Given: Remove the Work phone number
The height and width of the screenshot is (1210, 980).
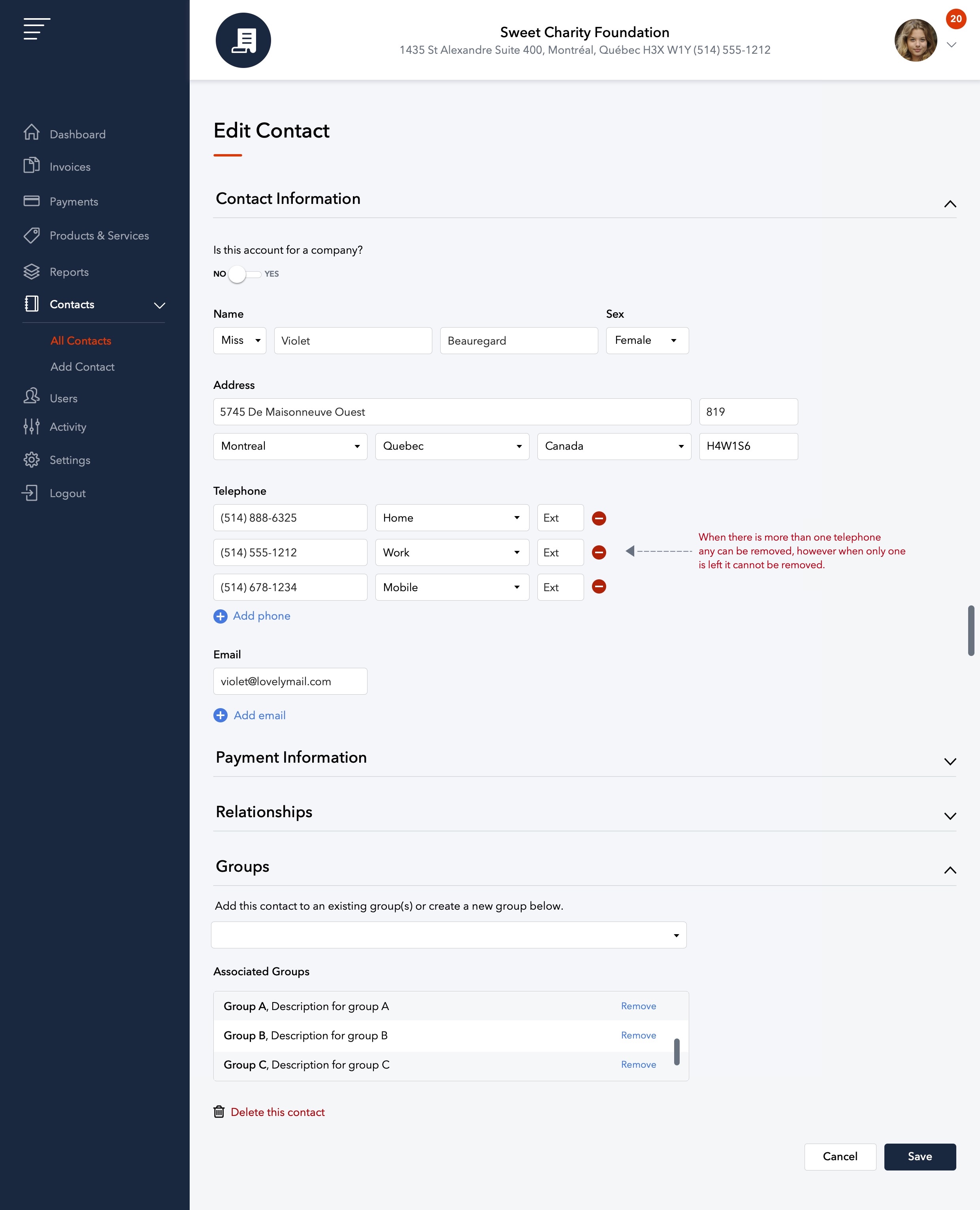Looking at the screenshot, I should click(x=599, y=552).
